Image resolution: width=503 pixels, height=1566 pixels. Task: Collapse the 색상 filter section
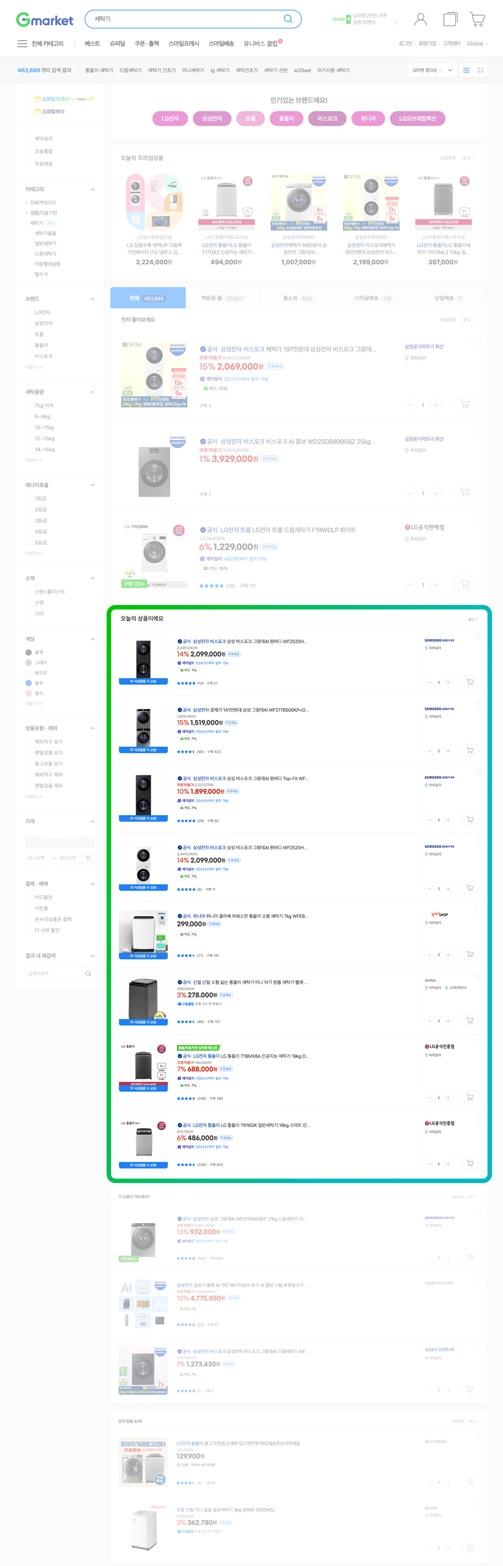tap(93, 637)
